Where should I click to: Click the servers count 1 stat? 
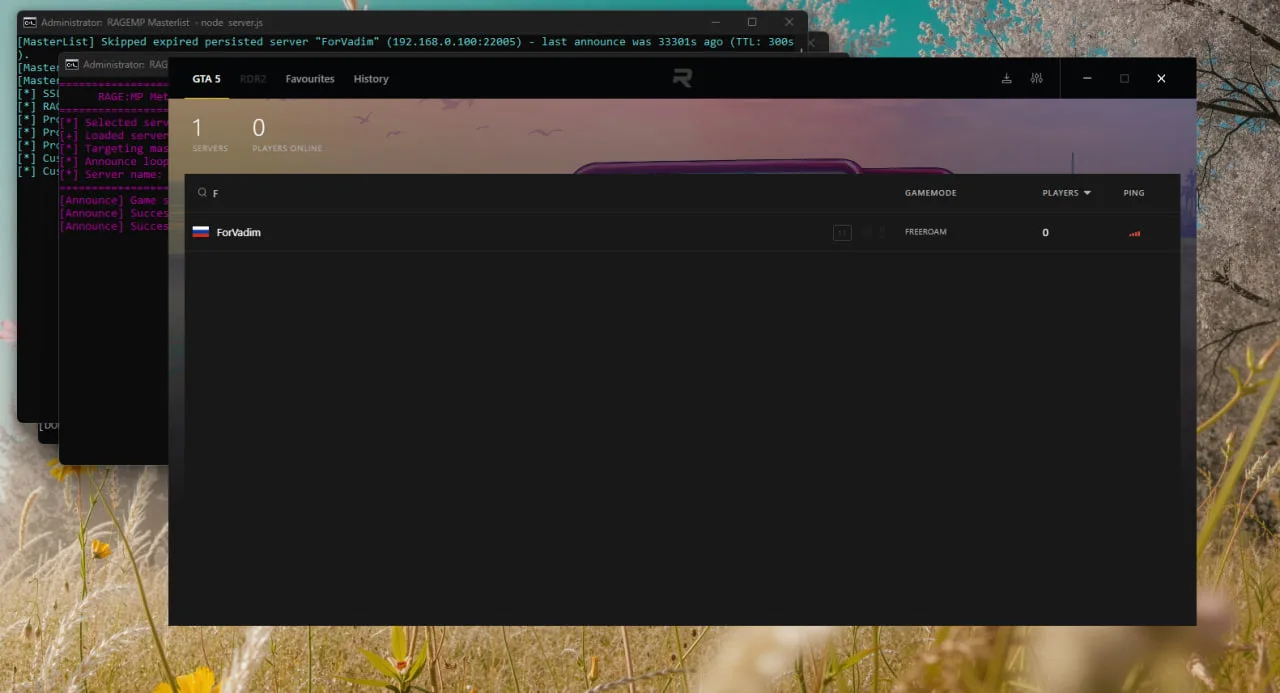tap(209, 135)
